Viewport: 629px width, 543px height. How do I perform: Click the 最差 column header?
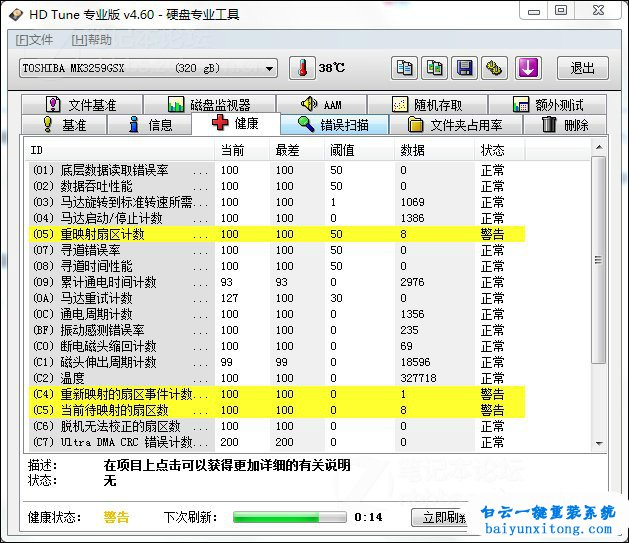tap(297, 150)
